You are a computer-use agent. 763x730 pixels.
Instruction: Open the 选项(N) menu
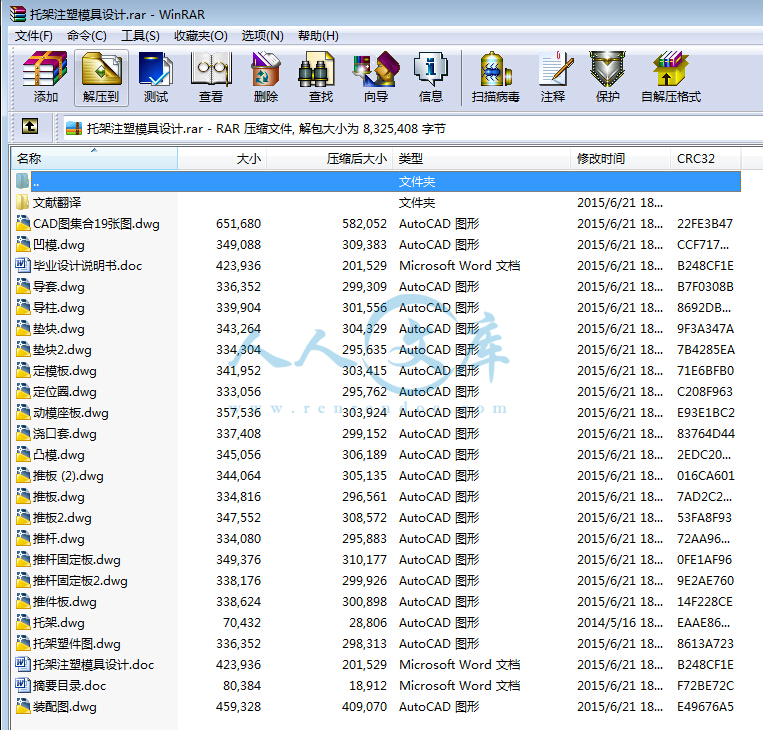[262, 36]
